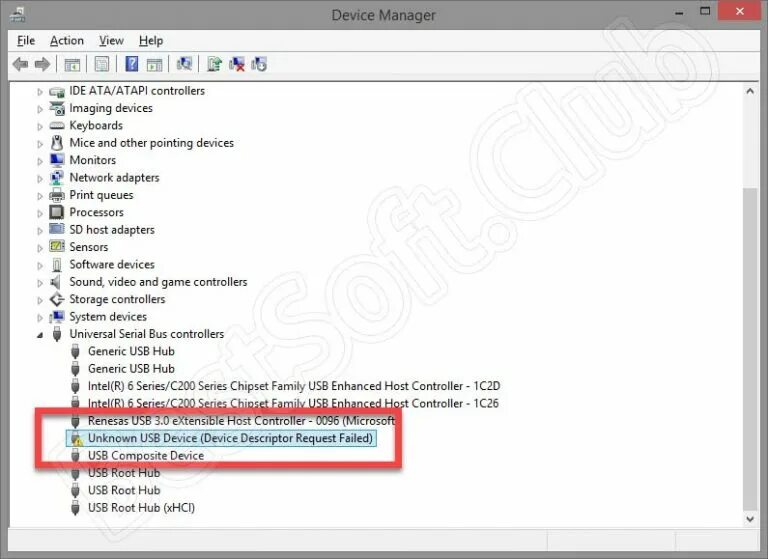Viewport: 768px width, 559px height.
Task: Click the System devices icon
Action: coord(57,317)
